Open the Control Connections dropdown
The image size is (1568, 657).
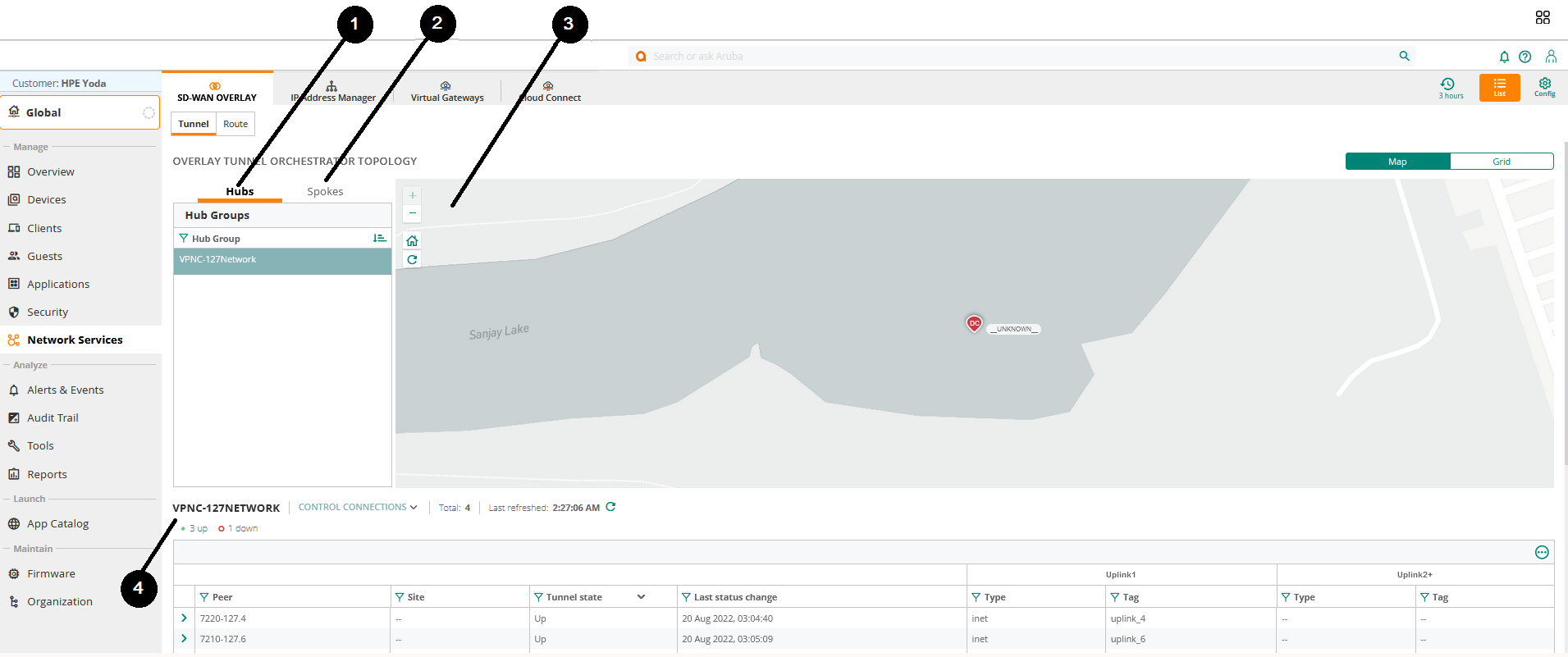pos(358,508)
